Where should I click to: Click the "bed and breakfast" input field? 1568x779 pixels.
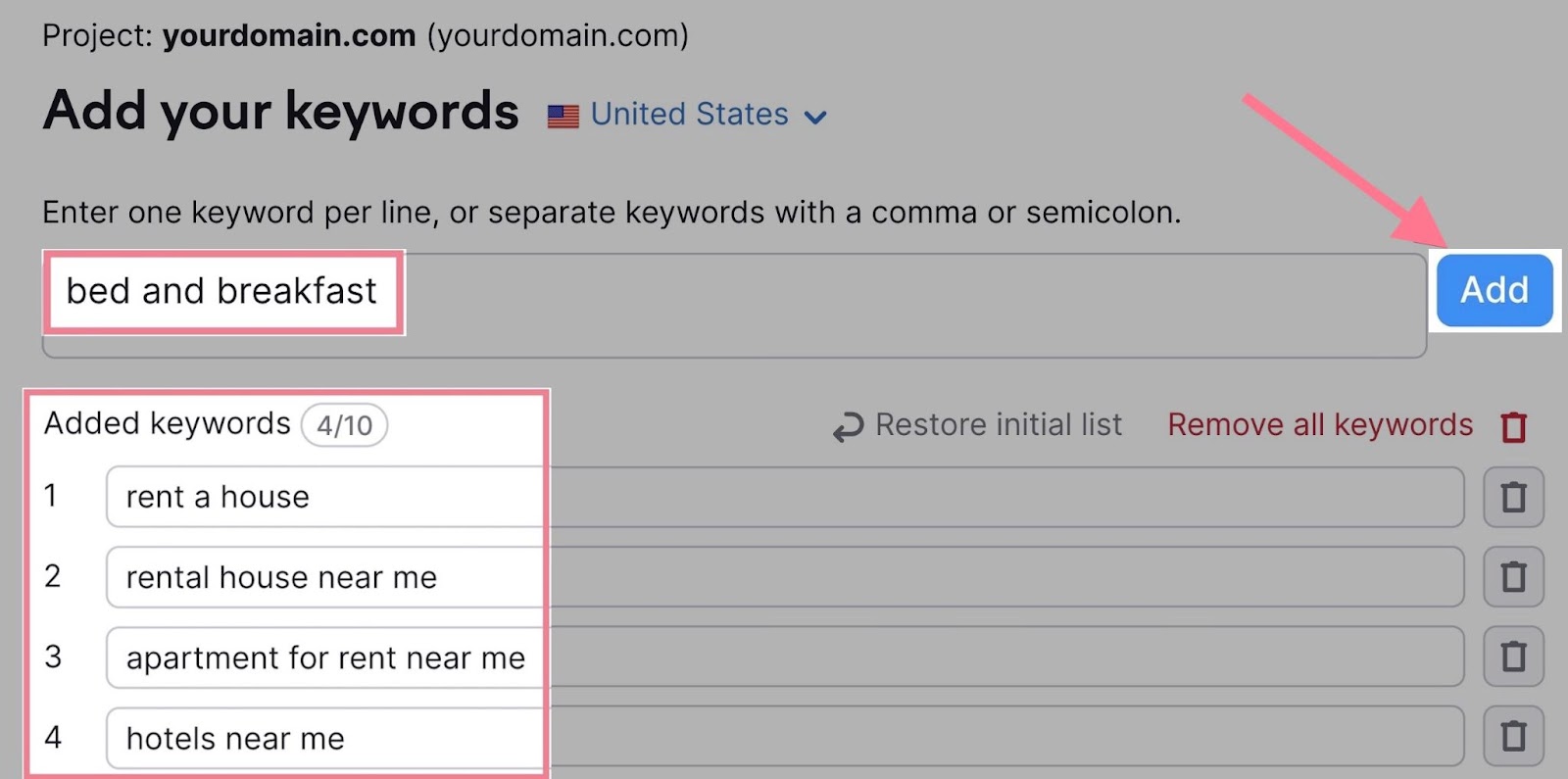222,291
